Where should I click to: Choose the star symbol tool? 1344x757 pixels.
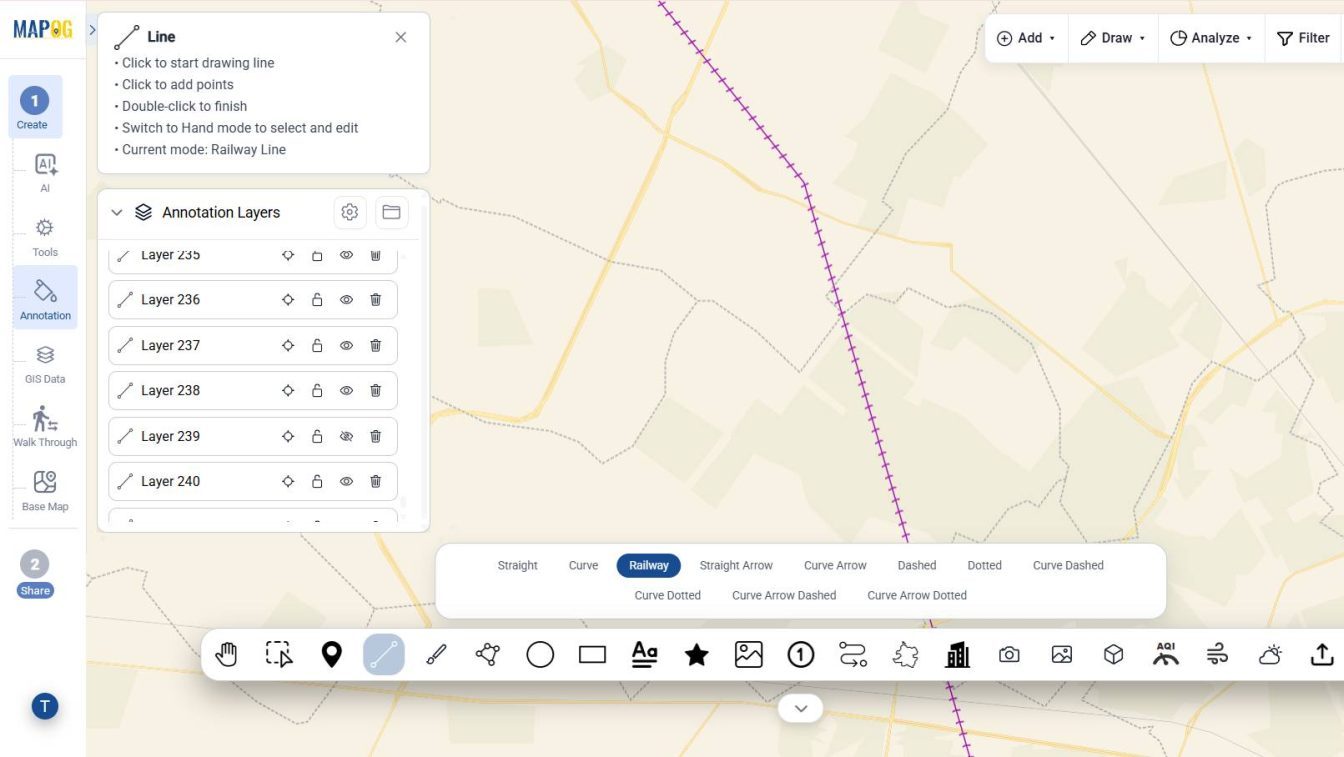coord(697,655)
